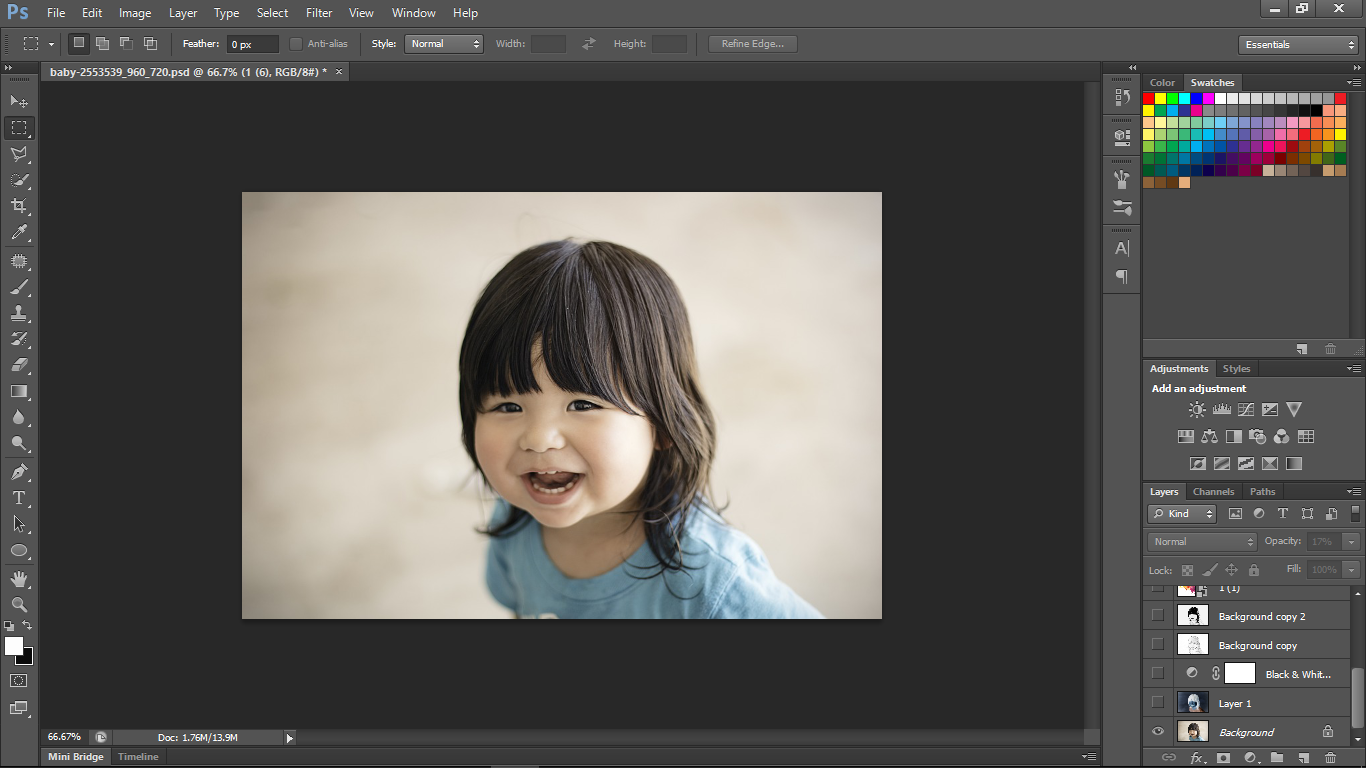Add a Curves adjustment
The width and height of the screenshot is (1366, 768).
click(x=1246, y=409)
